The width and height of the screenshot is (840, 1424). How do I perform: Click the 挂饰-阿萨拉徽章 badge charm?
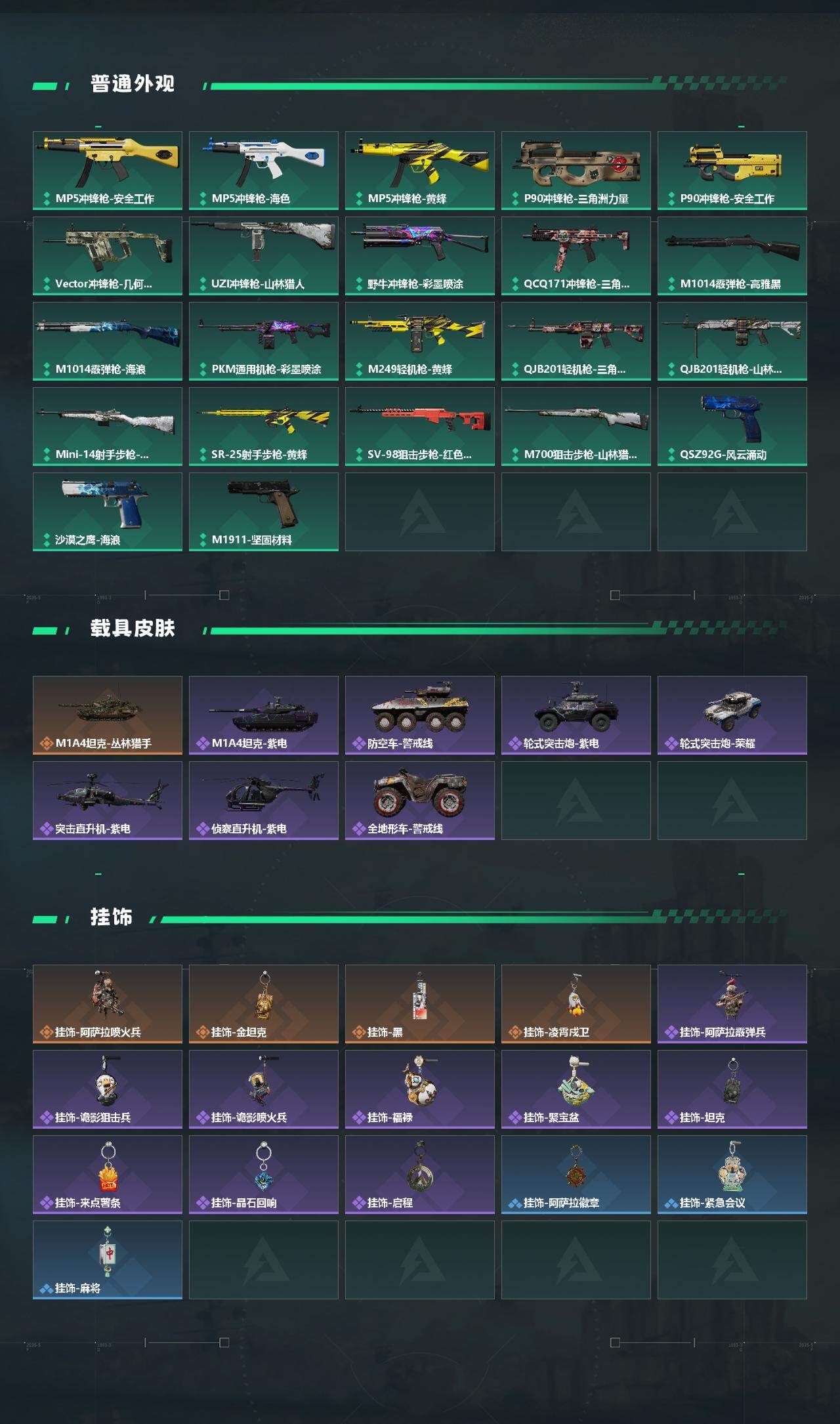tap(576, 1175)
